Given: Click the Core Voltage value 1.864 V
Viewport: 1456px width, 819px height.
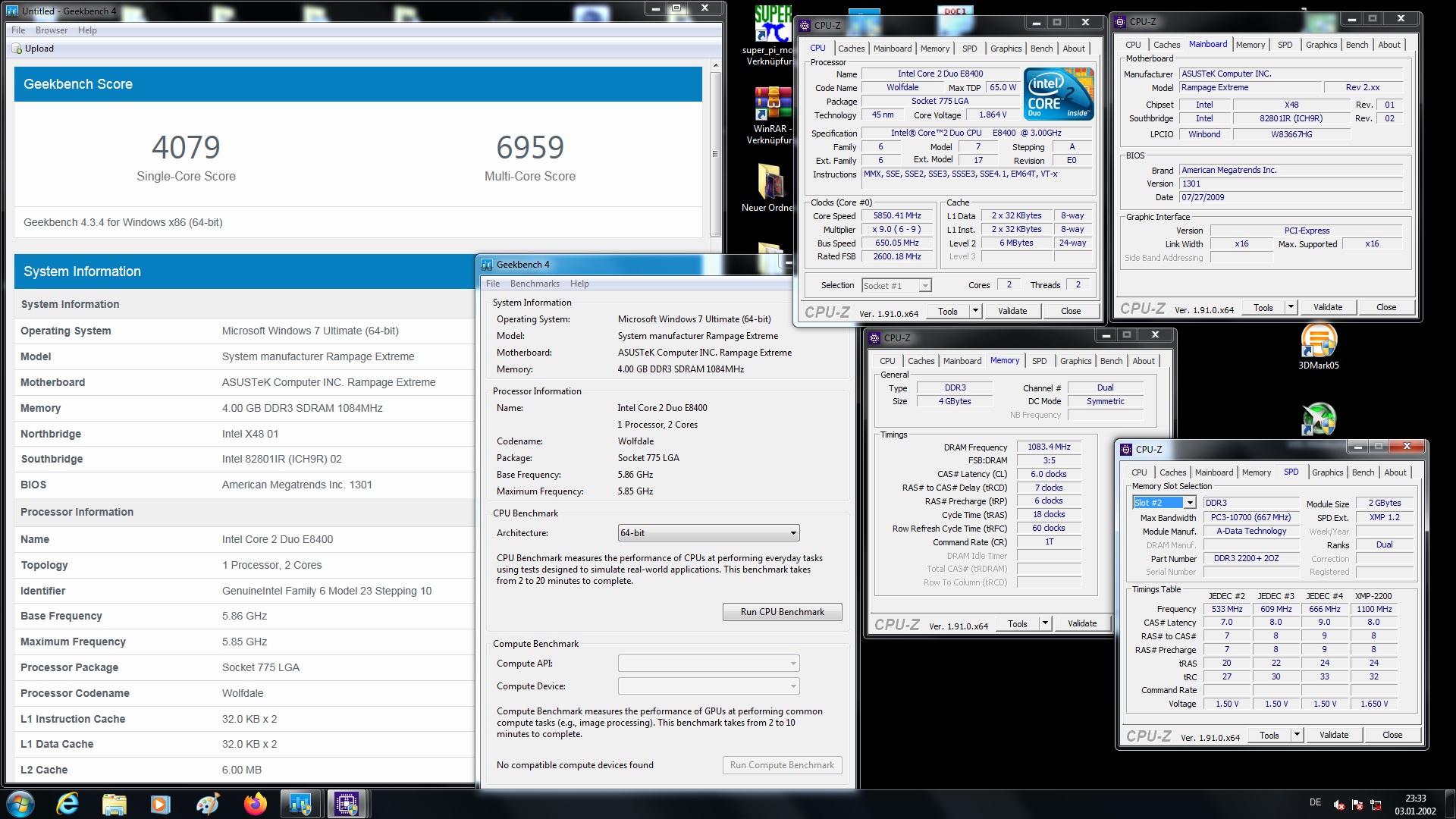Looking at the screenshot, I should tap(993, 115).
